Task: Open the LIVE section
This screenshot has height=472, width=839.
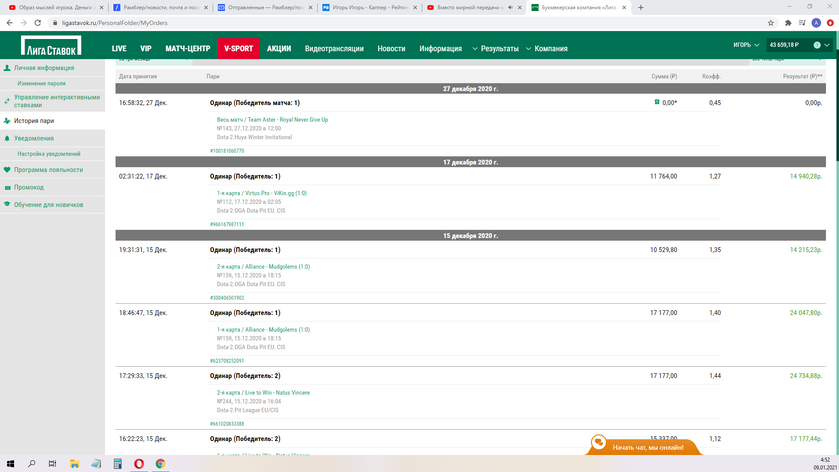Action: coord(119,49)
